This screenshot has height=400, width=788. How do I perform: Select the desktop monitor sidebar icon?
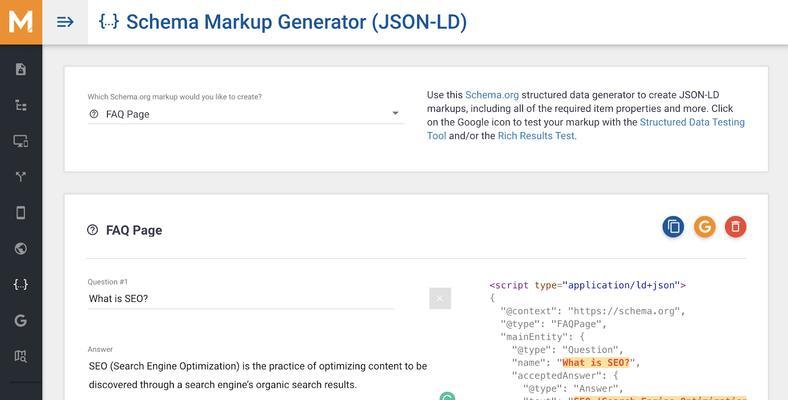click(21, 141)
